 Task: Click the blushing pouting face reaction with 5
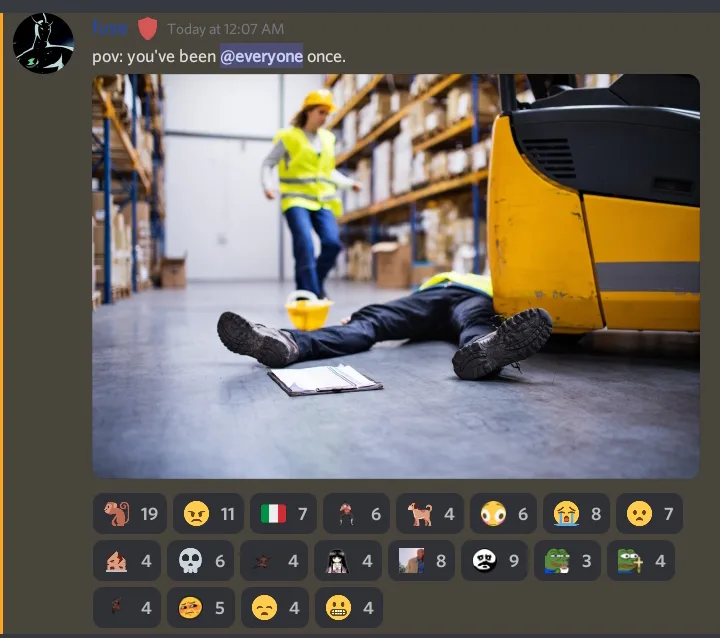(x=201, y=607)
